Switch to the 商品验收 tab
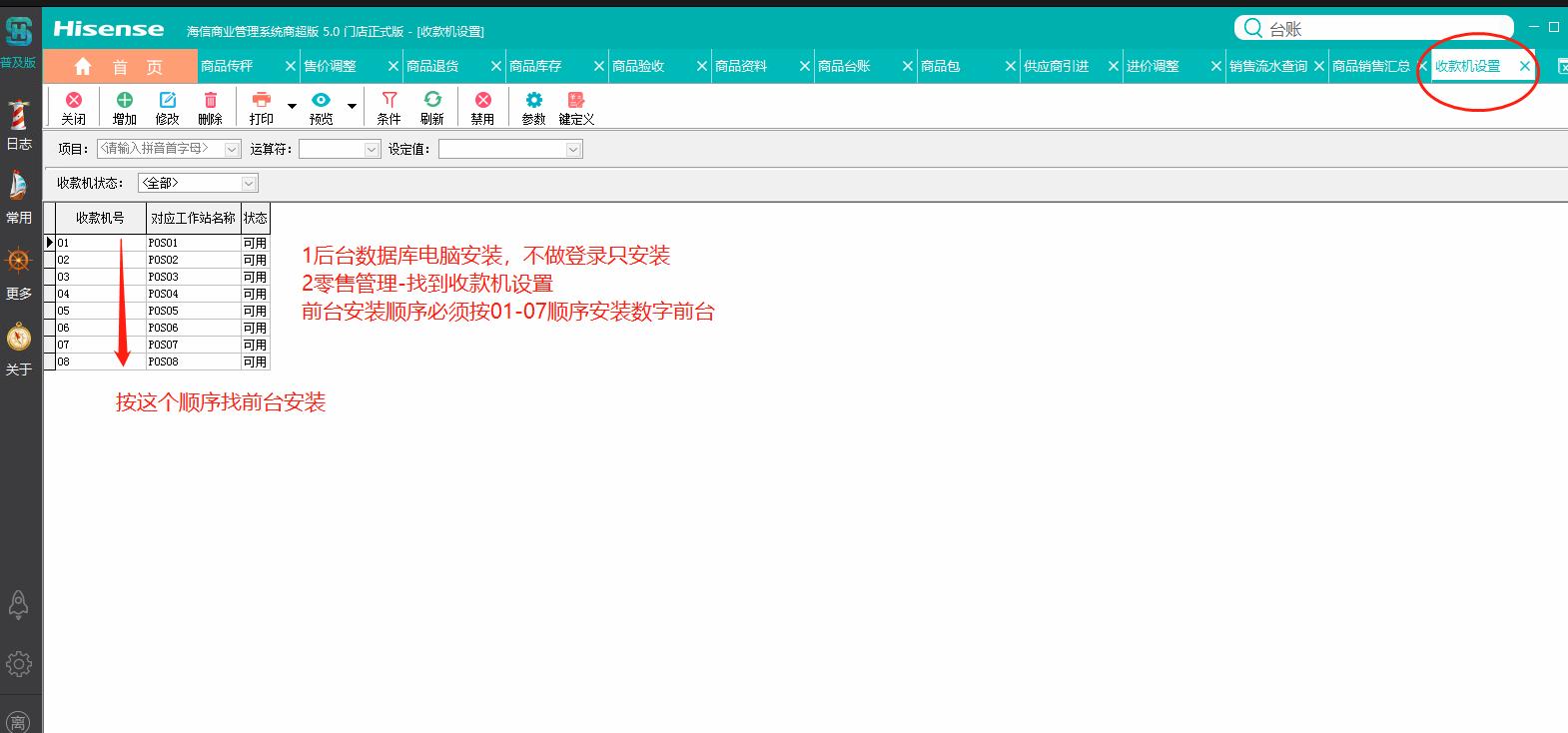 638,66
